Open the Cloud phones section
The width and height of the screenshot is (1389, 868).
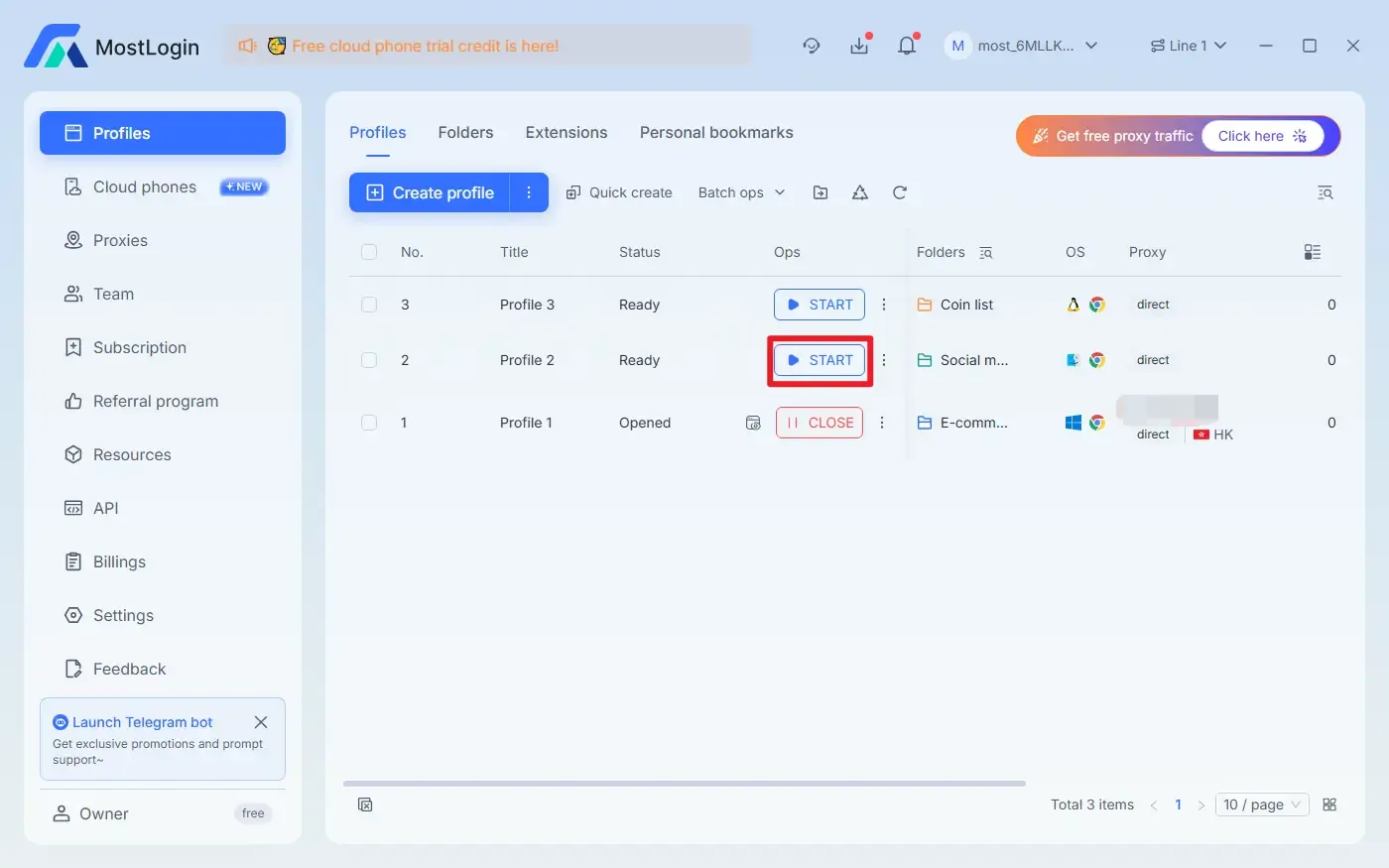pyautogui.click(x=144, y=186)
